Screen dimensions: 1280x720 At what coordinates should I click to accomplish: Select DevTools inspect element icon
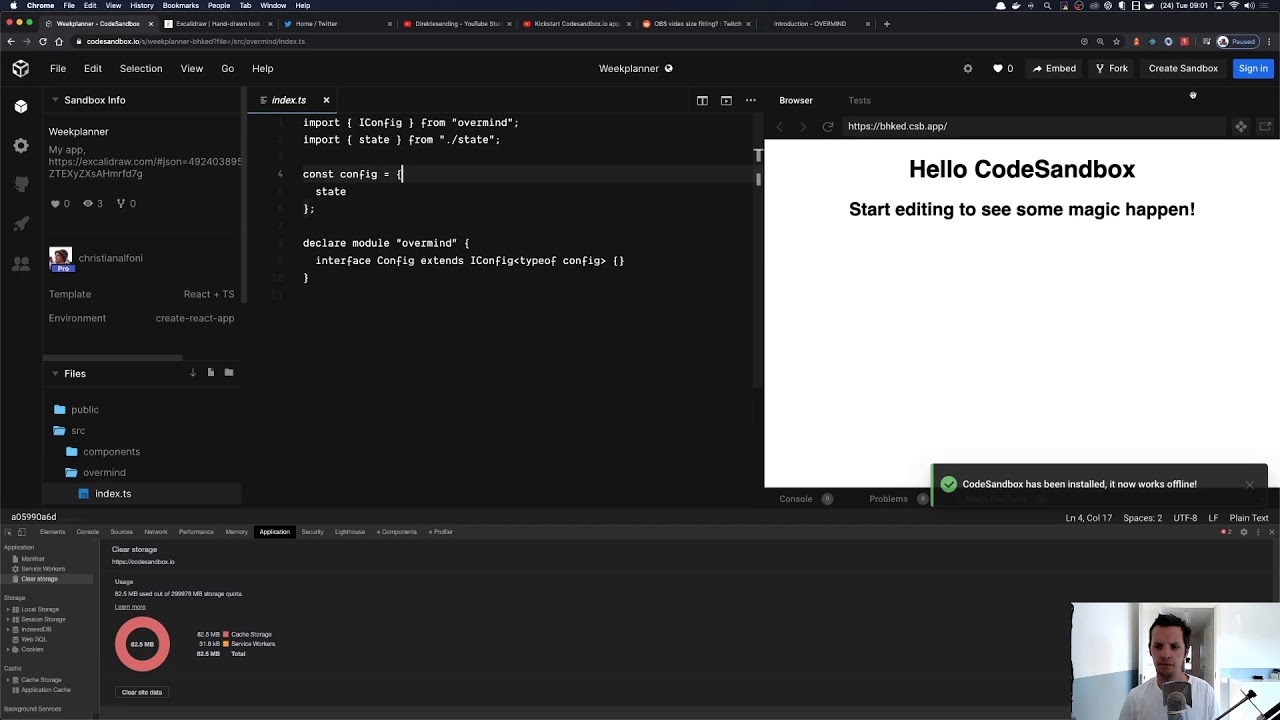coord(8,532)
